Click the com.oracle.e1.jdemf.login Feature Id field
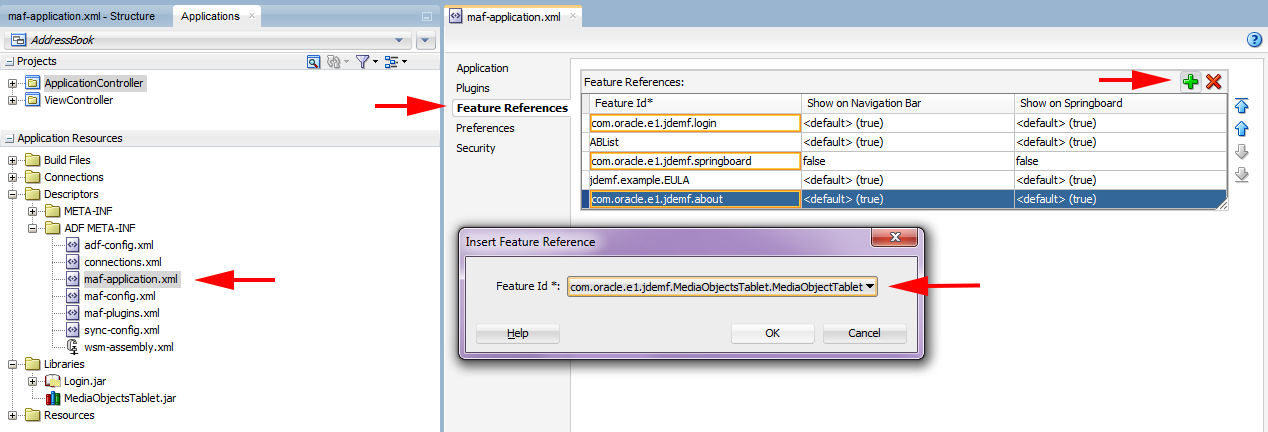This screenshot has height=432, width=1268. coord(695,123)
